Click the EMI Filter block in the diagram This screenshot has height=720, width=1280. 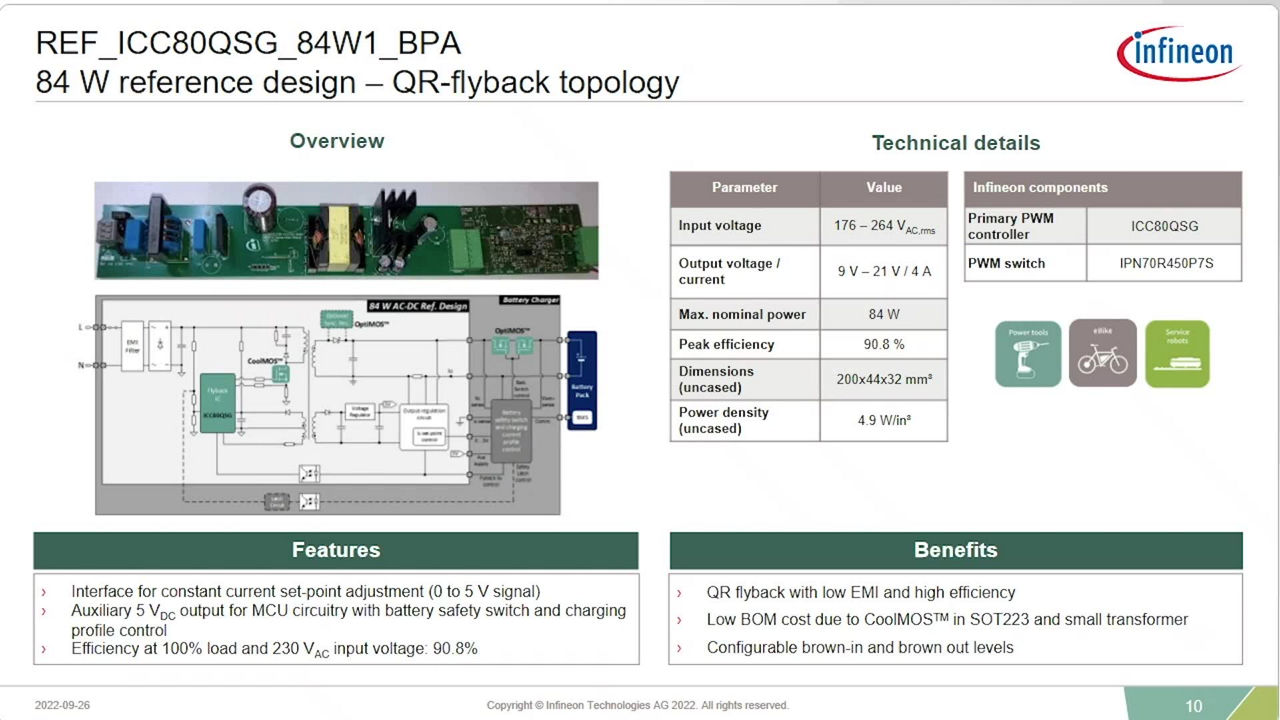tap(132, 347)
